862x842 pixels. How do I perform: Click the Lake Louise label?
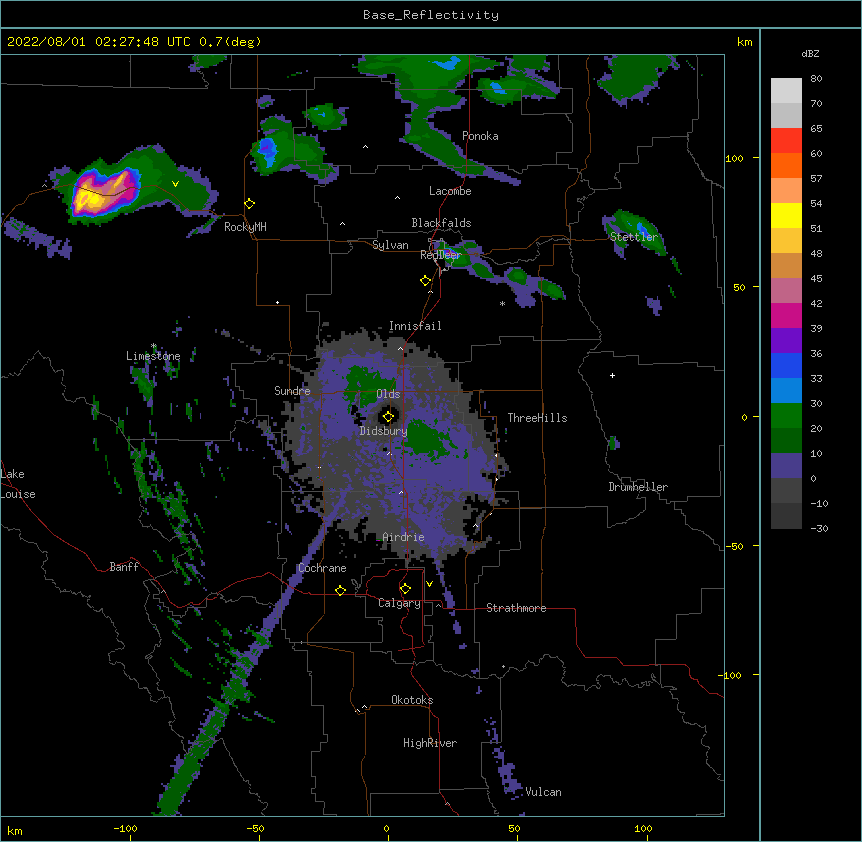pos(18,484)
